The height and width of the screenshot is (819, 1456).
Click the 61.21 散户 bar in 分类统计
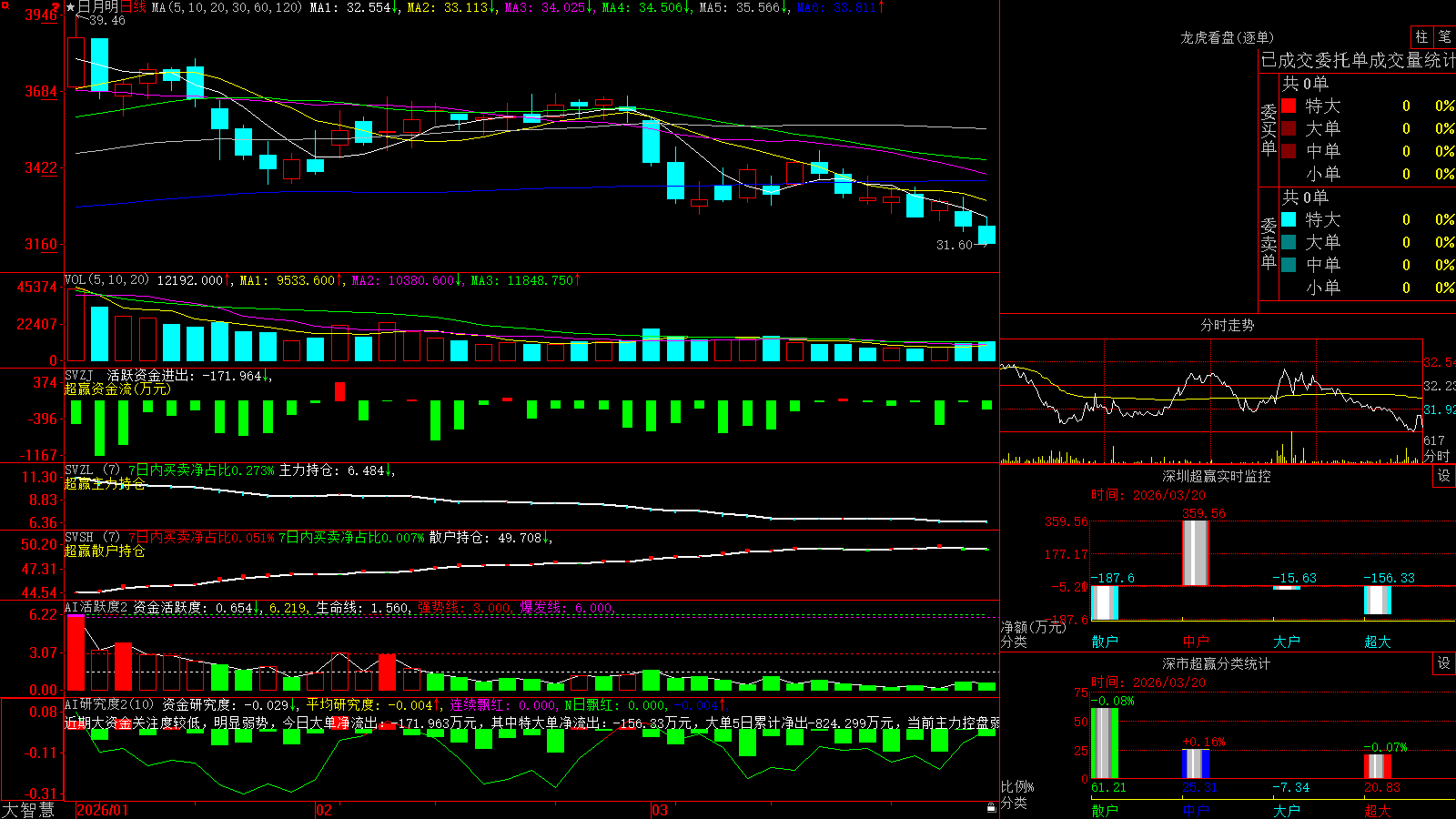1105,743
